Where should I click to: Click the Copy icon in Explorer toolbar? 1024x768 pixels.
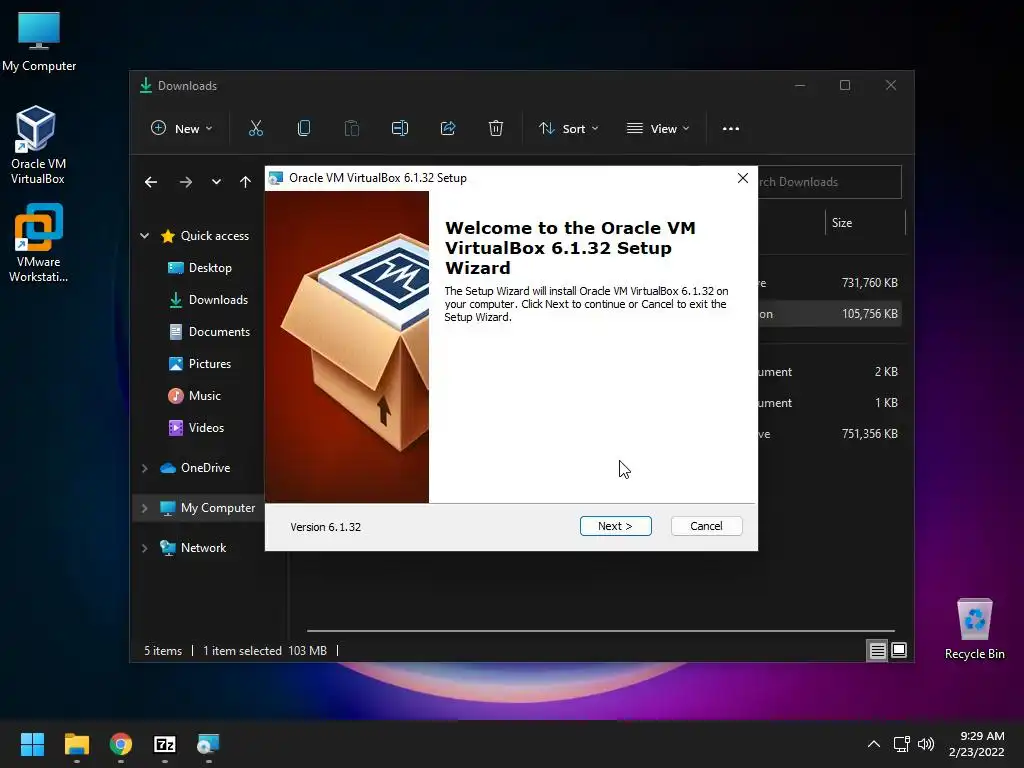coord(304,129)
